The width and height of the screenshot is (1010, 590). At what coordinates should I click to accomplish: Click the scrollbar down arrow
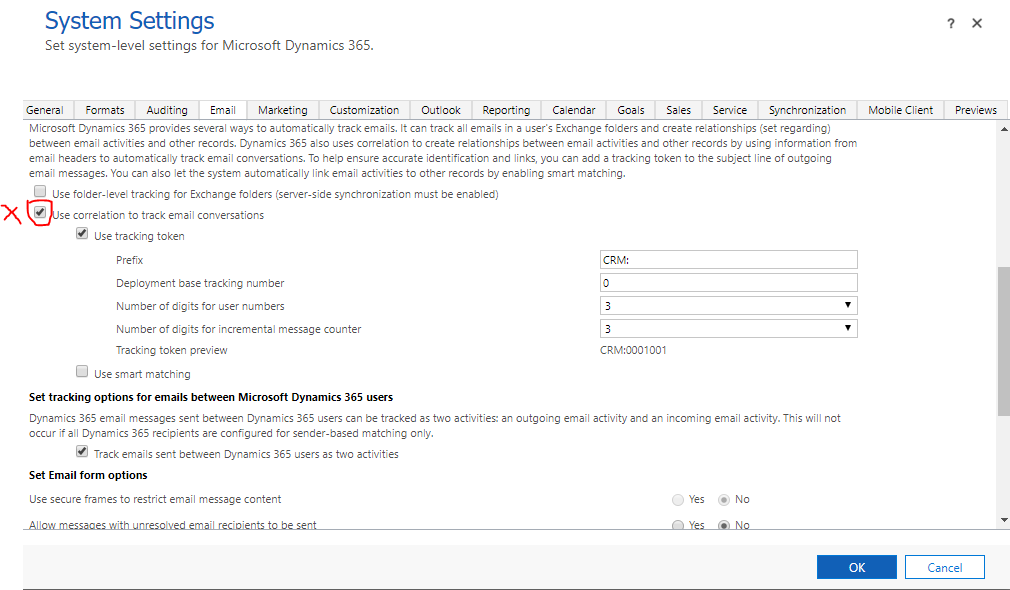click(1004, 520)
